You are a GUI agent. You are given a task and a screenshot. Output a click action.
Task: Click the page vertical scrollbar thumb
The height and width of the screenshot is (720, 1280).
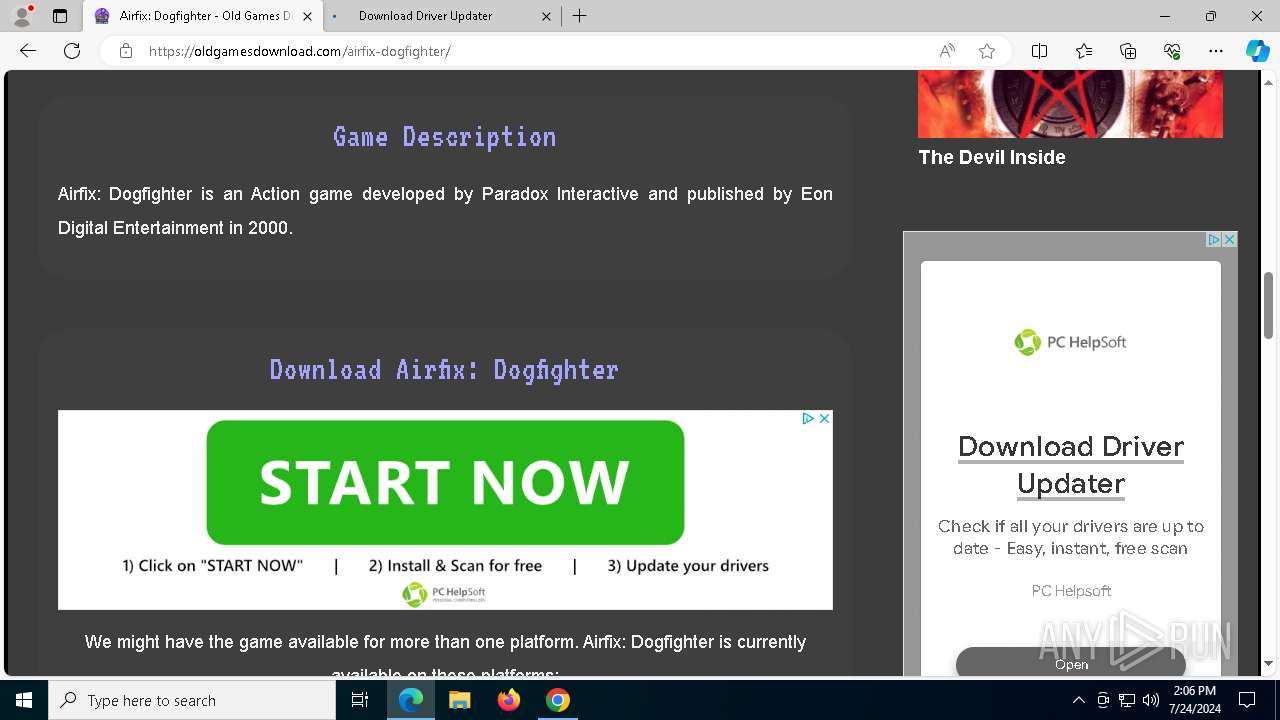tap(1269, 304)
